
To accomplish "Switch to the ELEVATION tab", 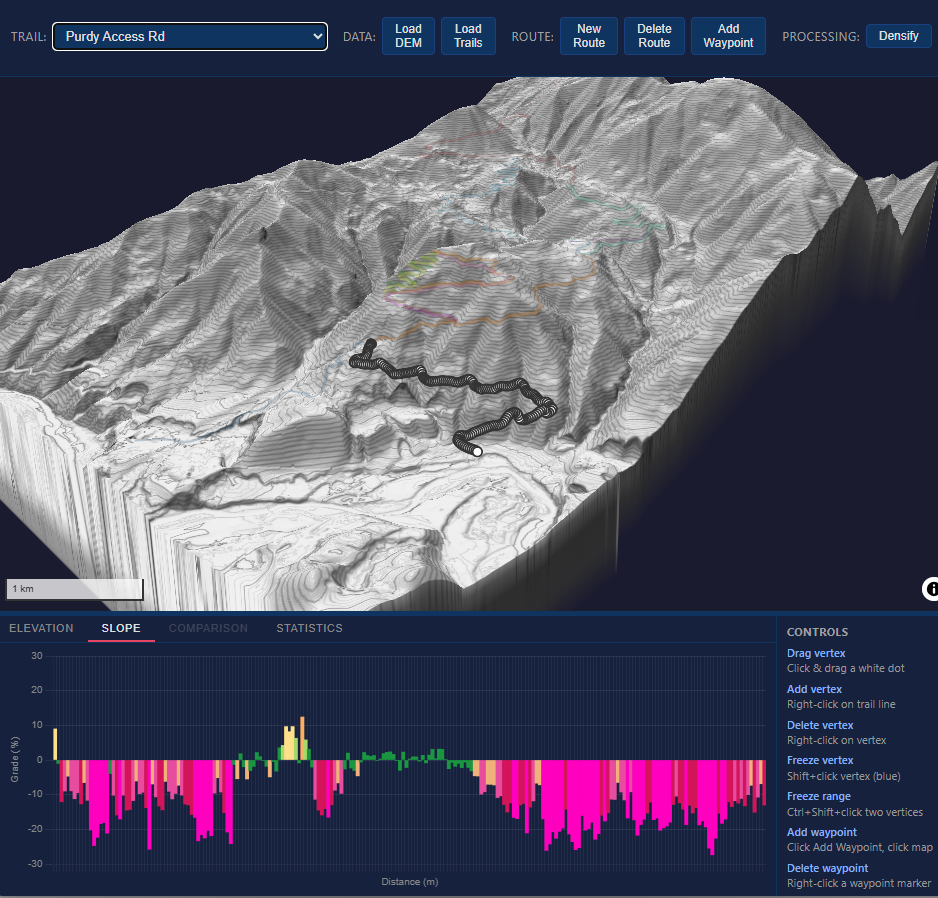I will tap(41, 628).
